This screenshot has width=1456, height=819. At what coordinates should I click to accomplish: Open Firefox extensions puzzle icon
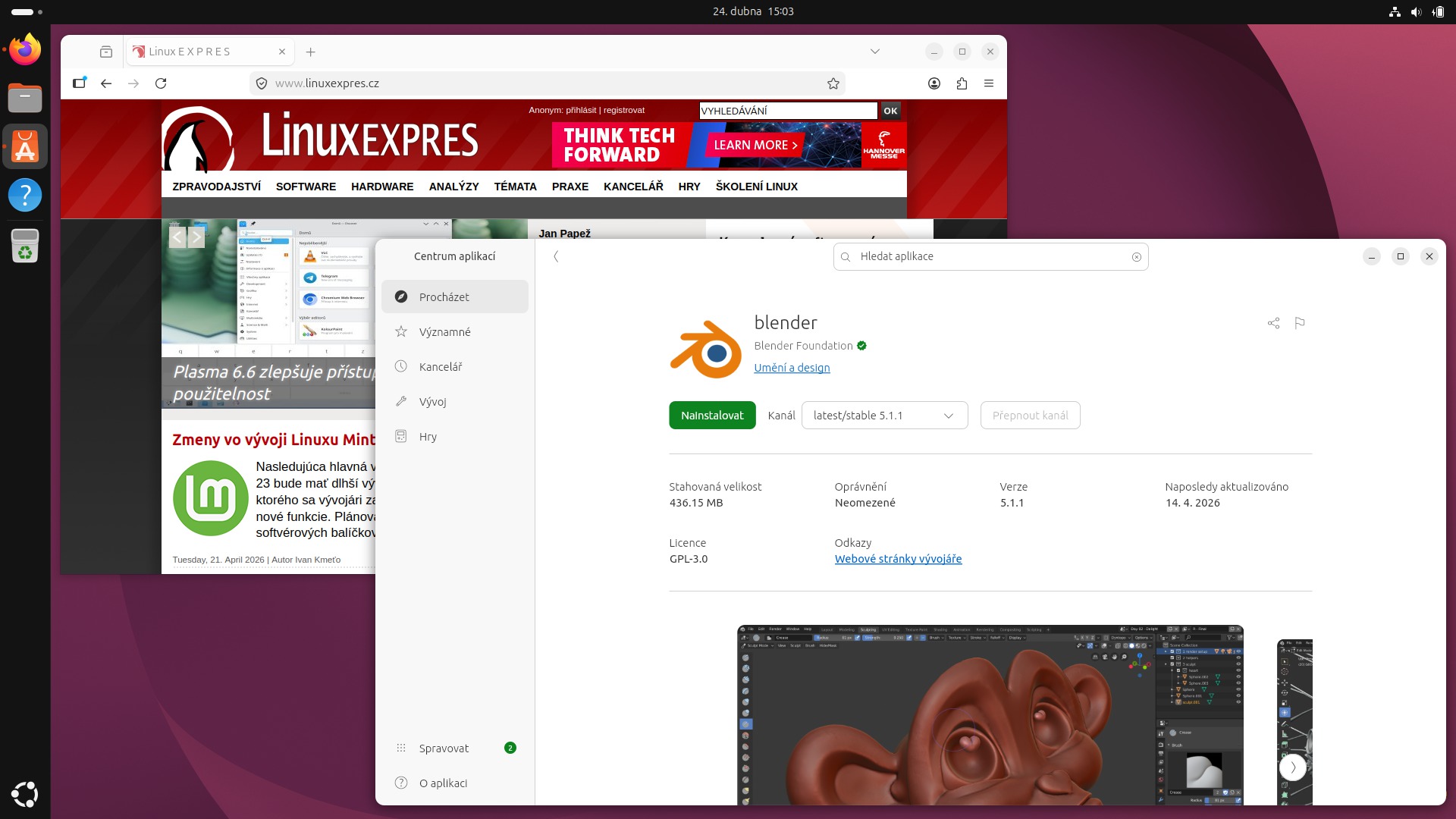click(962, 83)
